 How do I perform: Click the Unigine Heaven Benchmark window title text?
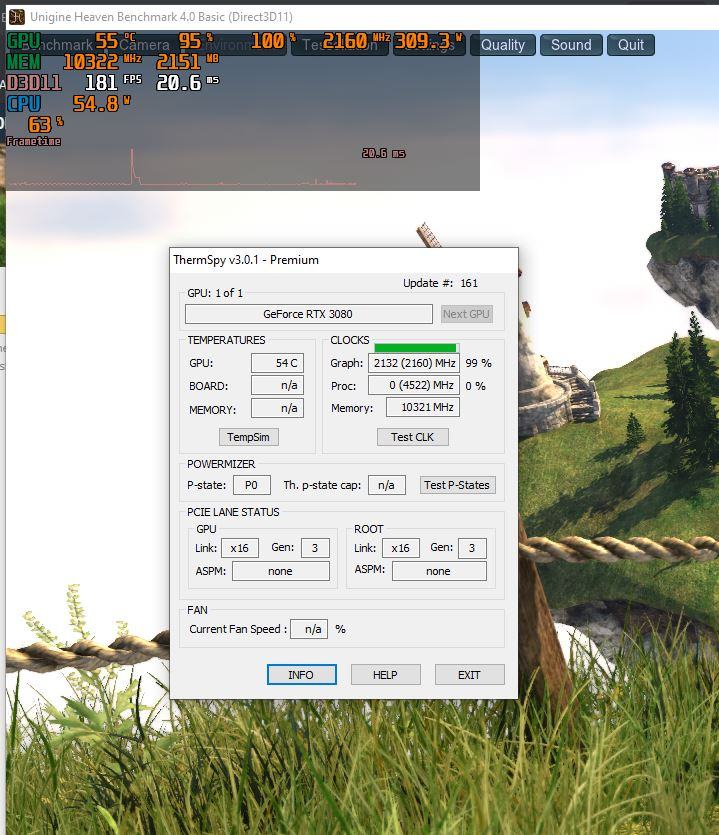[x=161, y=17]
